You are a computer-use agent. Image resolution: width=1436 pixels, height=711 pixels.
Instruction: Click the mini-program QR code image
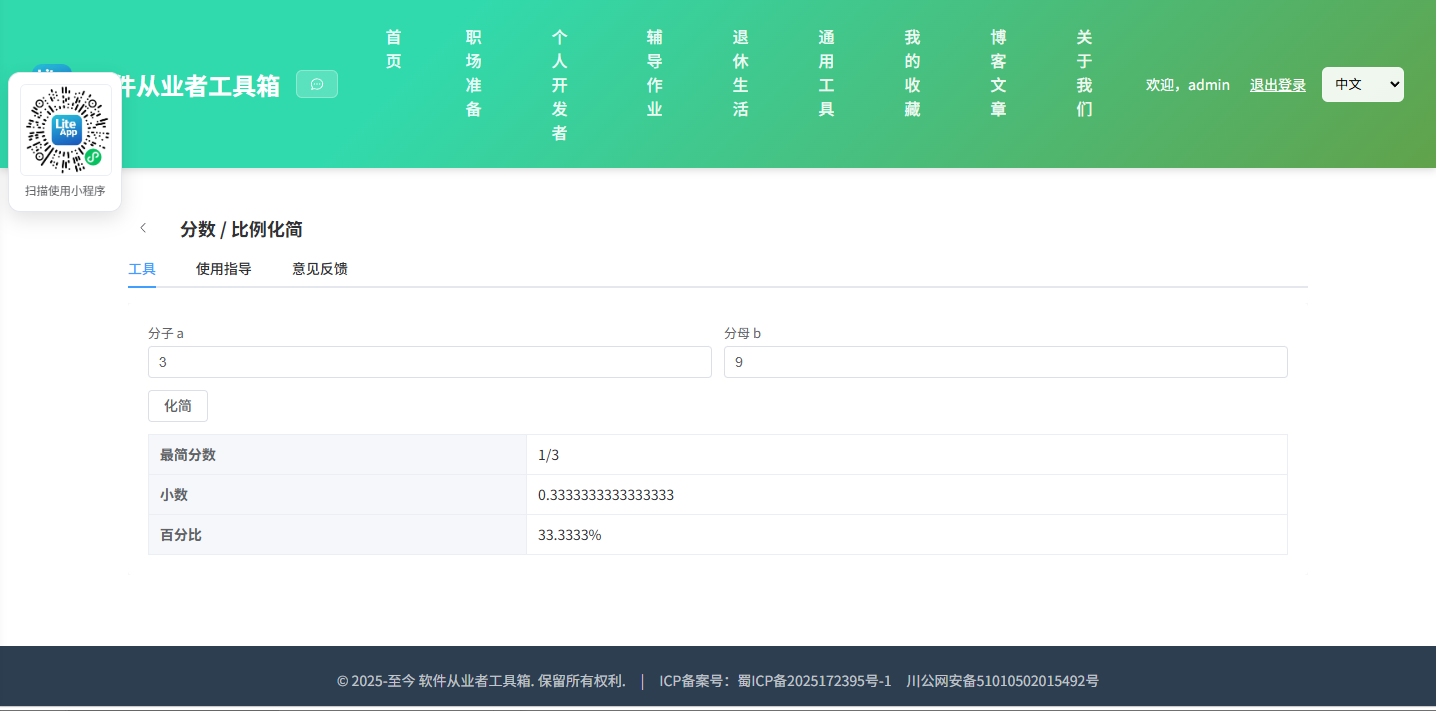(65, 130)
